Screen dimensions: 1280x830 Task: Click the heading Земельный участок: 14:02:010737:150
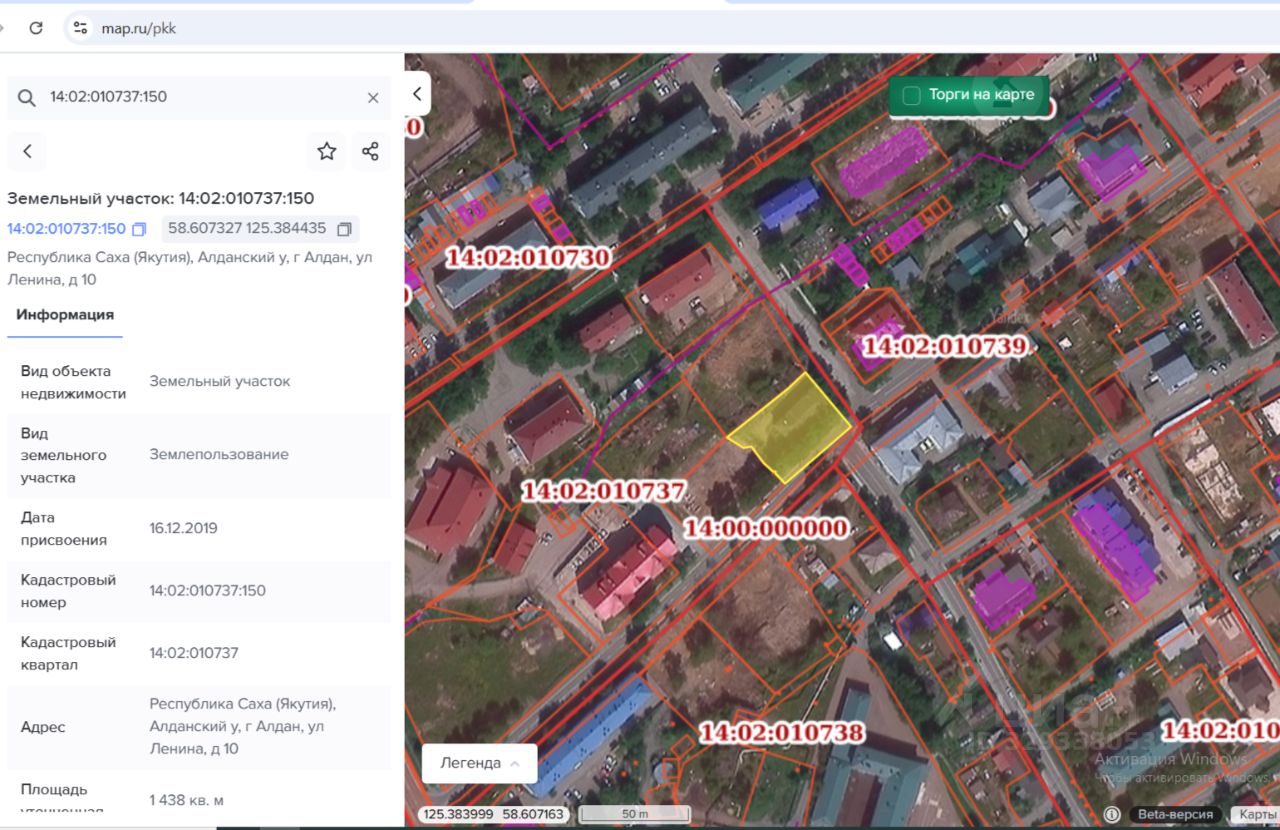coord(161,198)
